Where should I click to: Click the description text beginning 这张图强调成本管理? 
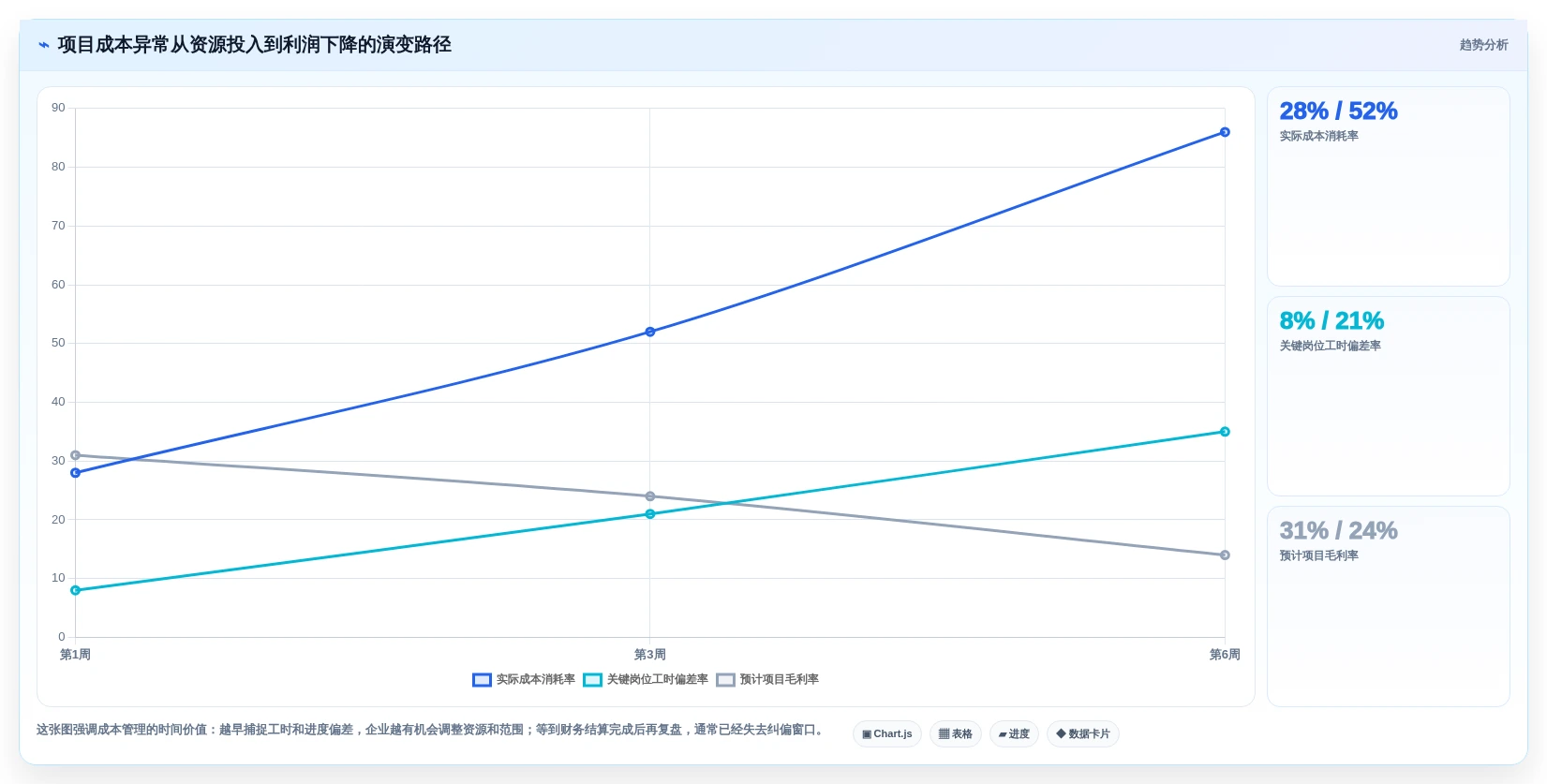pyautogui.click(x=430, y=730)
